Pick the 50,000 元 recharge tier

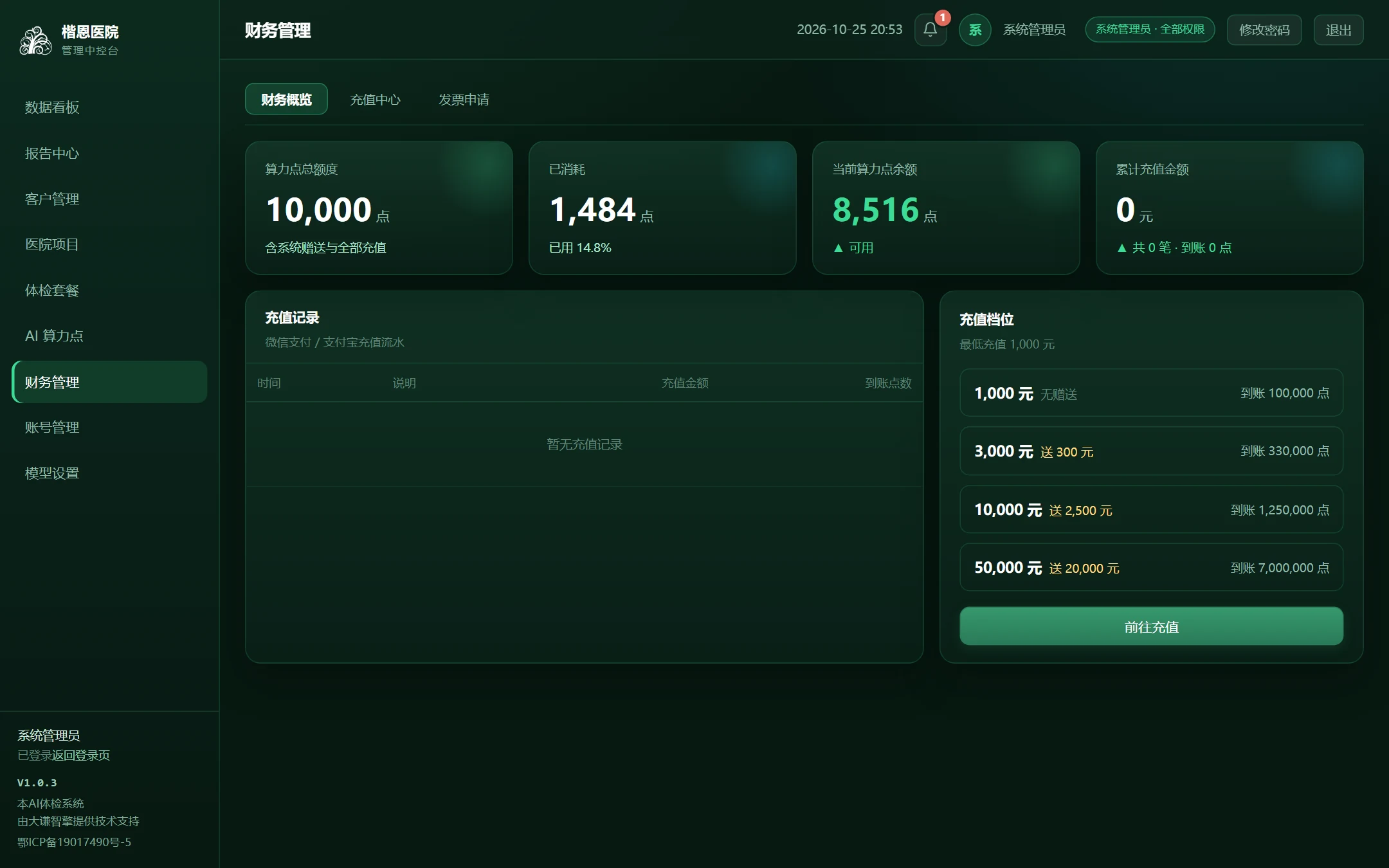point(1151,567)
